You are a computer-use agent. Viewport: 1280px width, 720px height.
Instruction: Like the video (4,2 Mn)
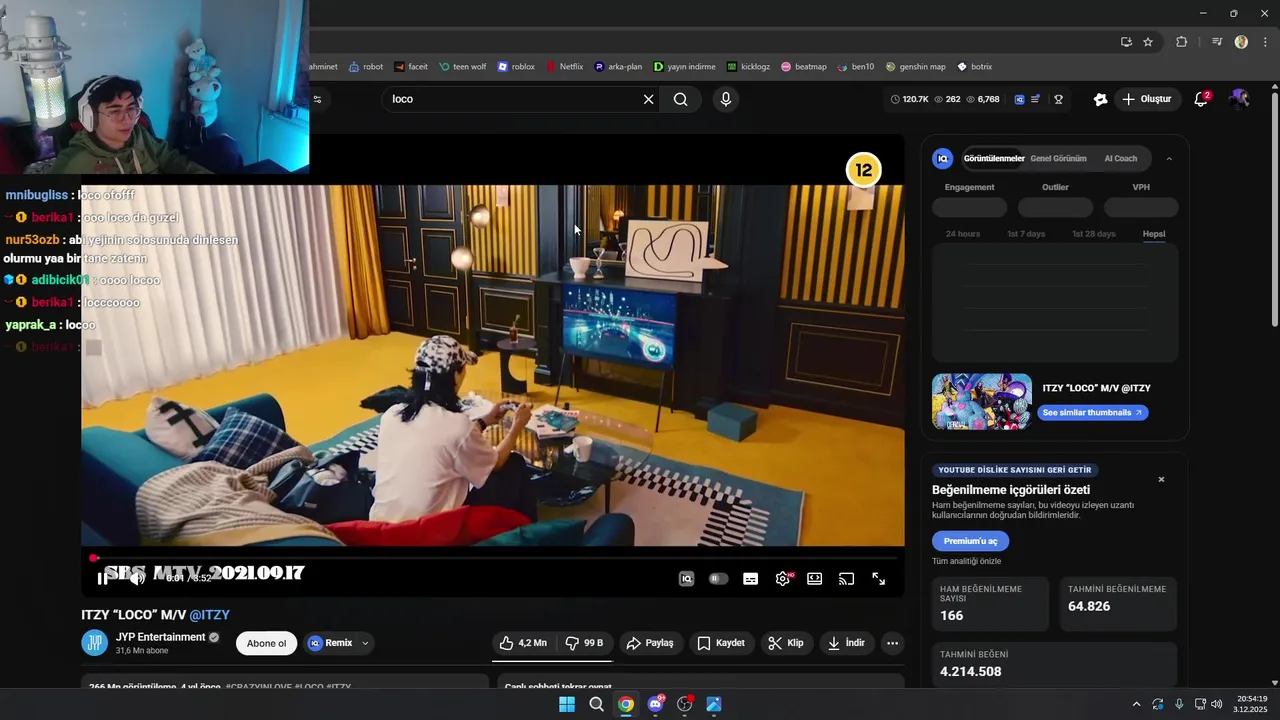[x=524, y=643]
